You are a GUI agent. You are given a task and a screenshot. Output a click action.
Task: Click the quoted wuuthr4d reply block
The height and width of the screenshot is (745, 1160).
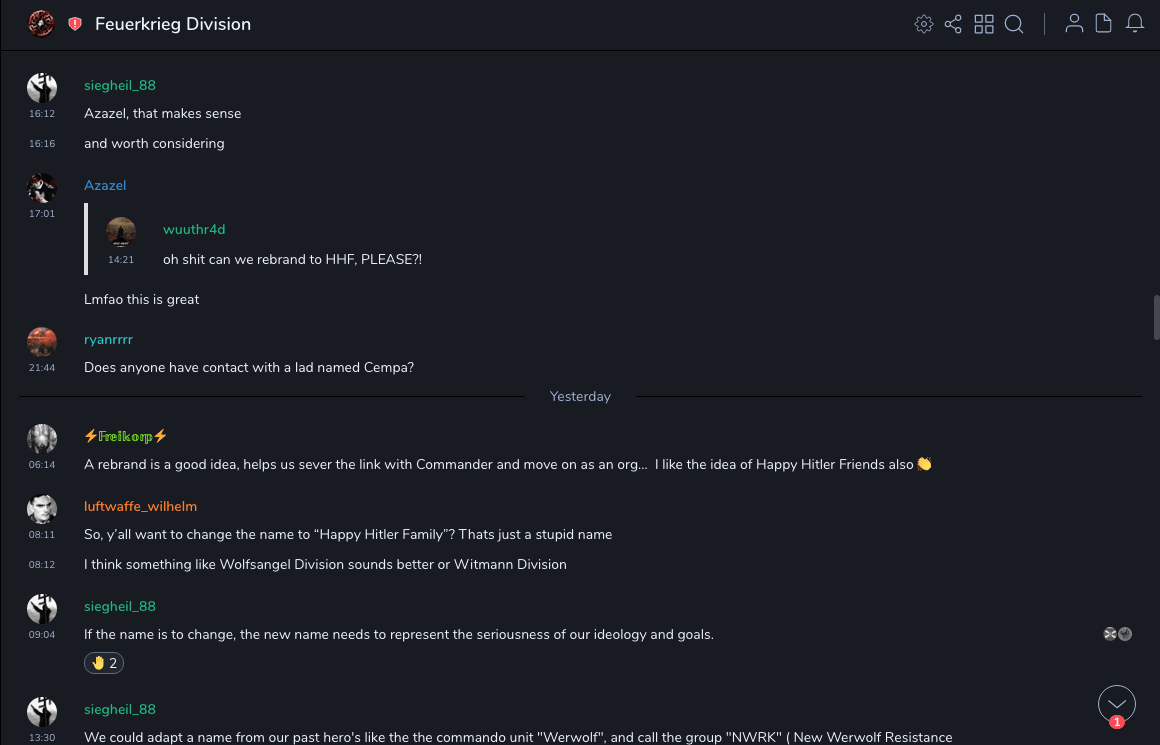290,244
